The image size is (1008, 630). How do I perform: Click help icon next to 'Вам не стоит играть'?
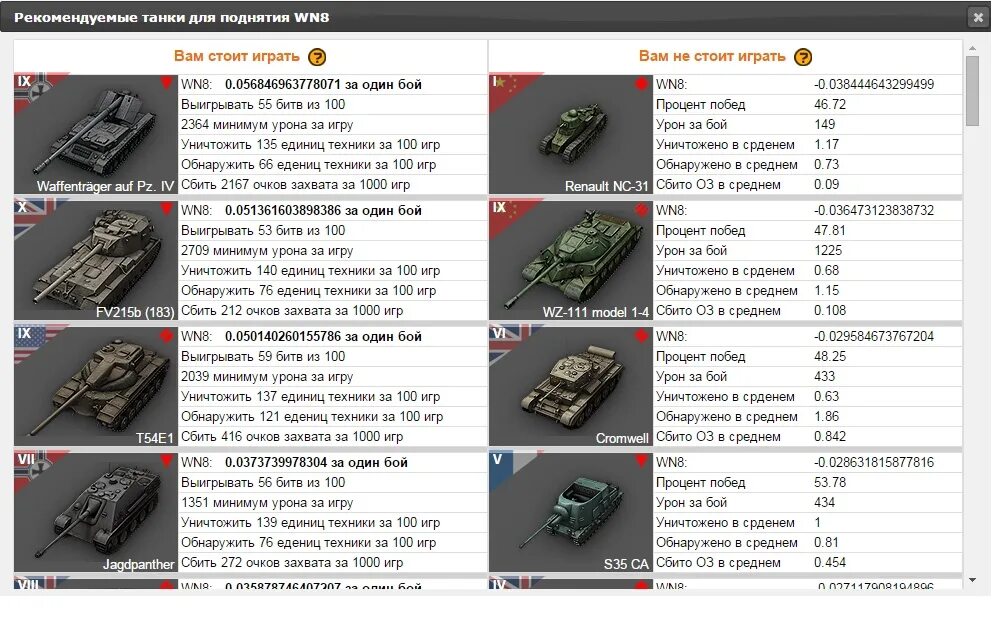(x=803, y=57)
